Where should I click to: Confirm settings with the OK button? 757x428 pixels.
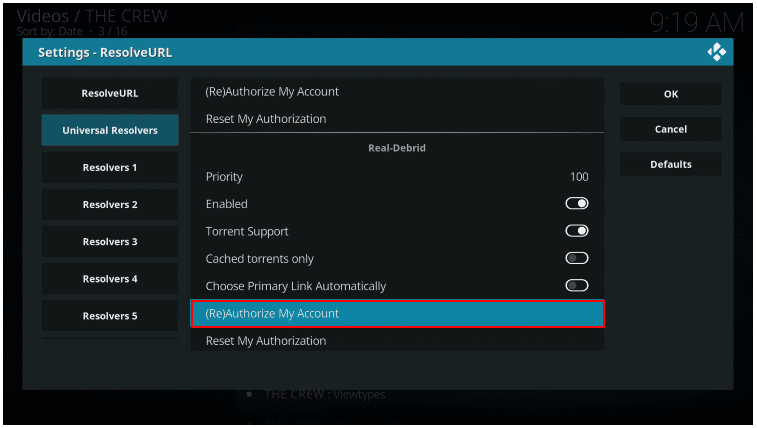(x=671, y=94)
